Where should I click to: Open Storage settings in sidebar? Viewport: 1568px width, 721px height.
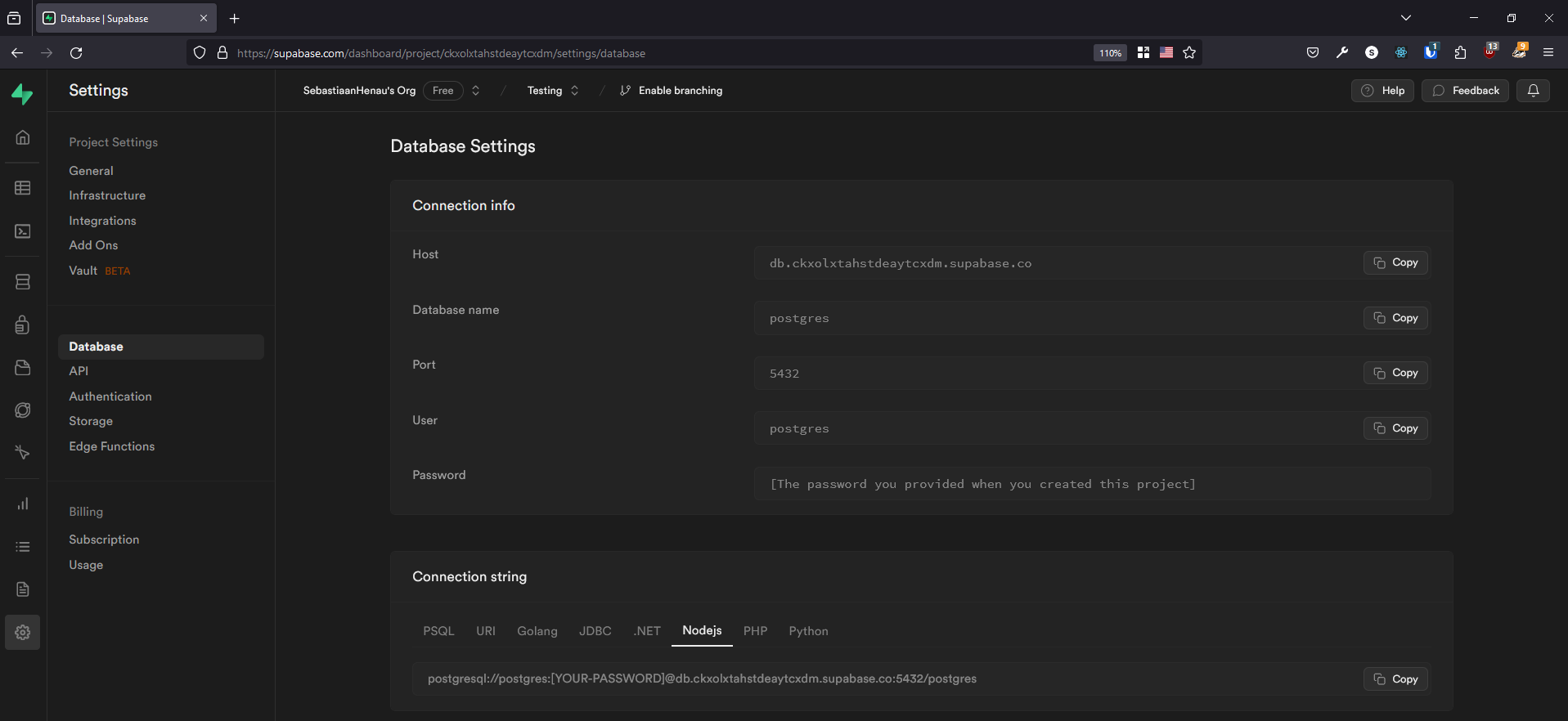click(x=91, y=421)
